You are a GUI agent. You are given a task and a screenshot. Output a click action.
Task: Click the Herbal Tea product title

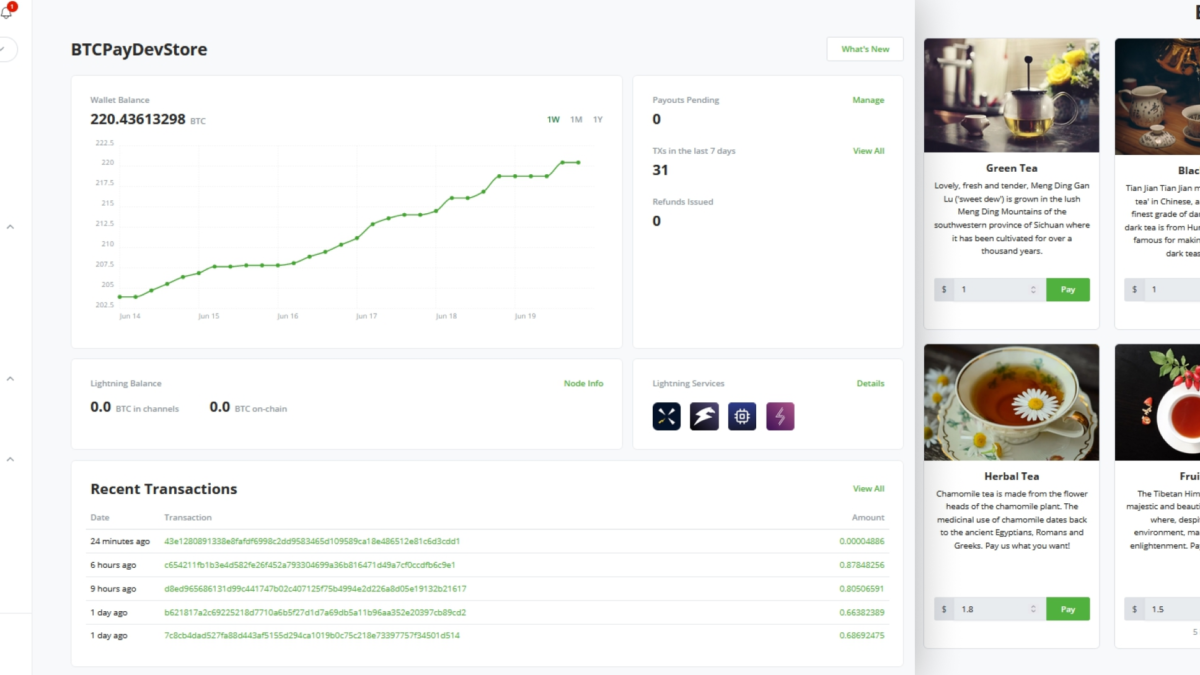1011,476
